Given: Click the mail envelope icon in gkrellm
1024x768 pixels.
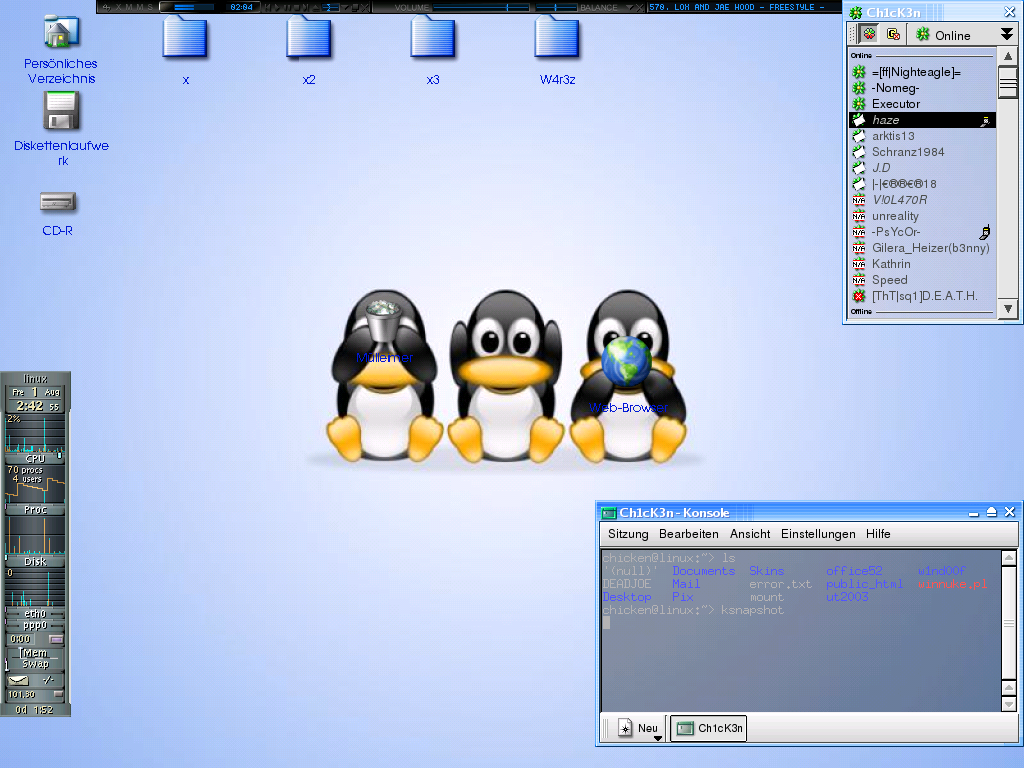Looking at the screenshot, I should click(x=19, y=680).
